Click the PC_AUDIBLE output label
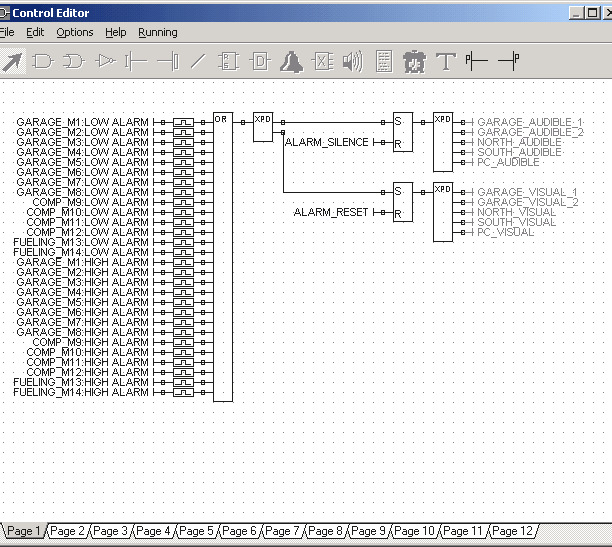612x547 pixels. point(508,162)
